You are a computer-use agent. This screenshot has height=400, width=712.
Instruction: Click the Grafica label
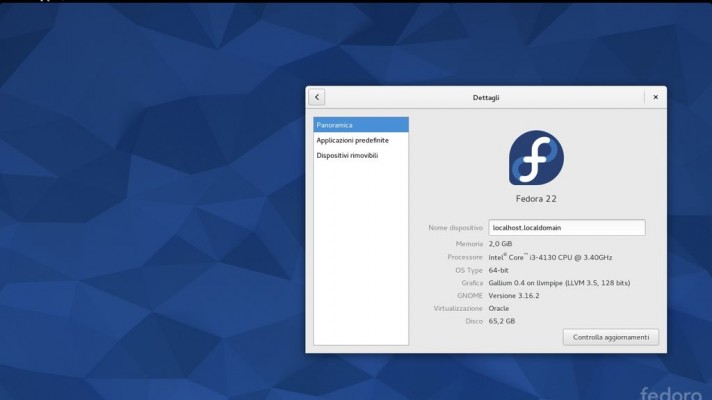coord(472,283)
